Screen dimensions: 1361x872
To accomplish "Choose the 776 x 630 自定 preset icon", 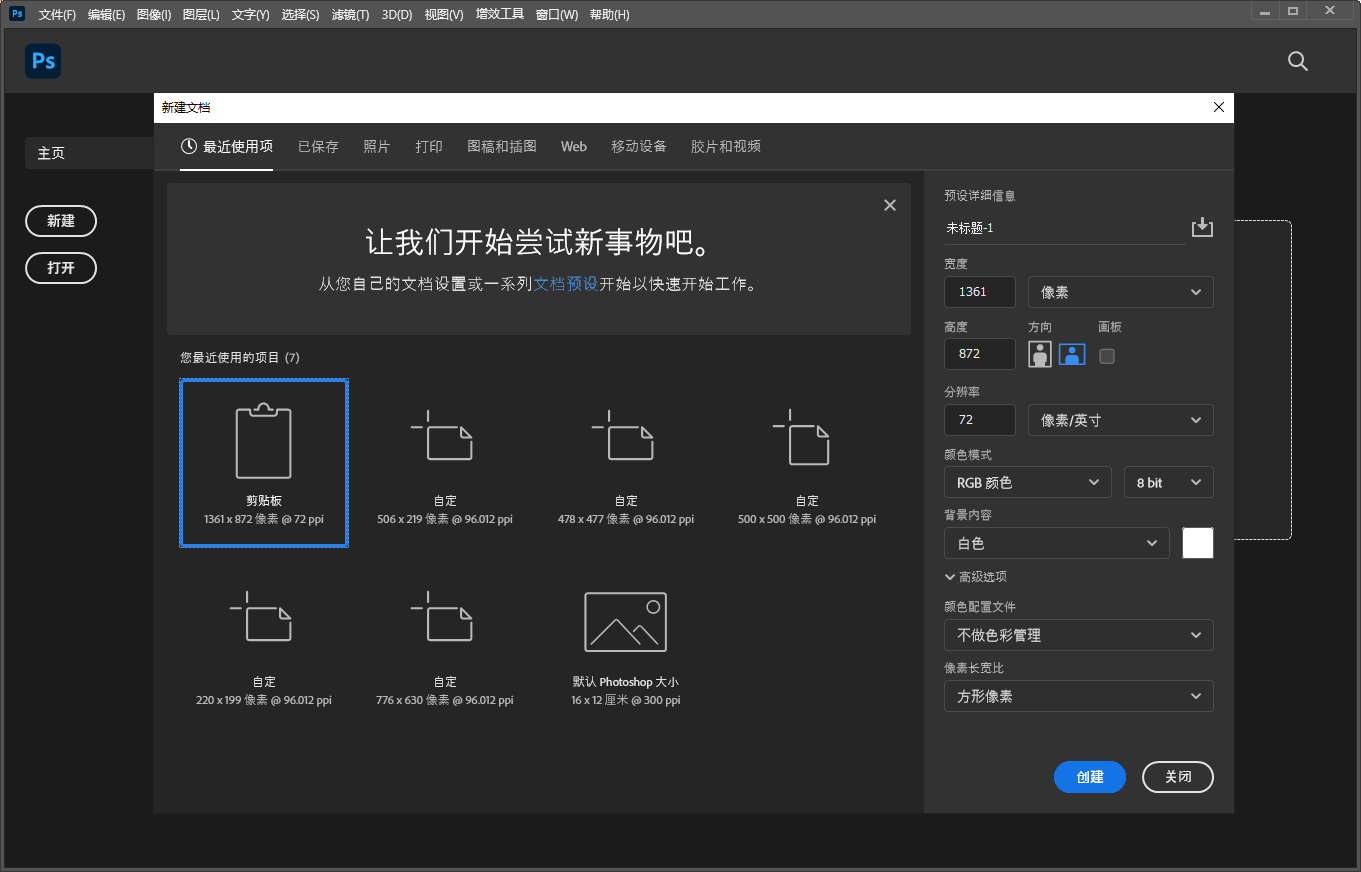I will coord(444,621).
